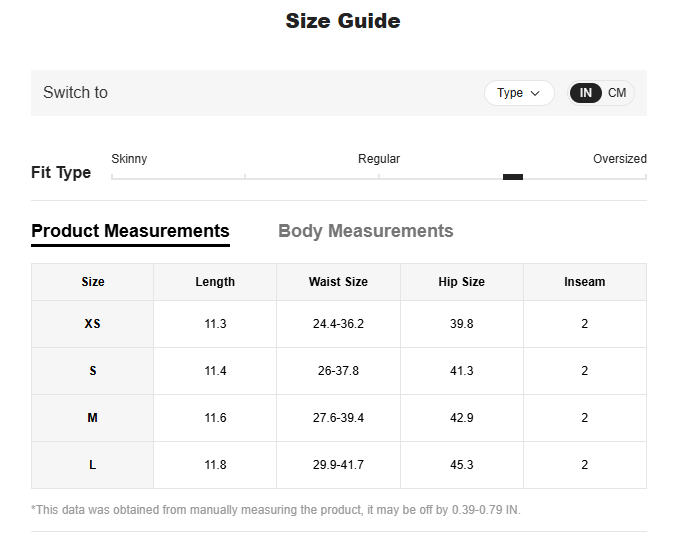Click the M waist size value 27.6-39.4
Screen dimensions: 673x552
(338, 418)
